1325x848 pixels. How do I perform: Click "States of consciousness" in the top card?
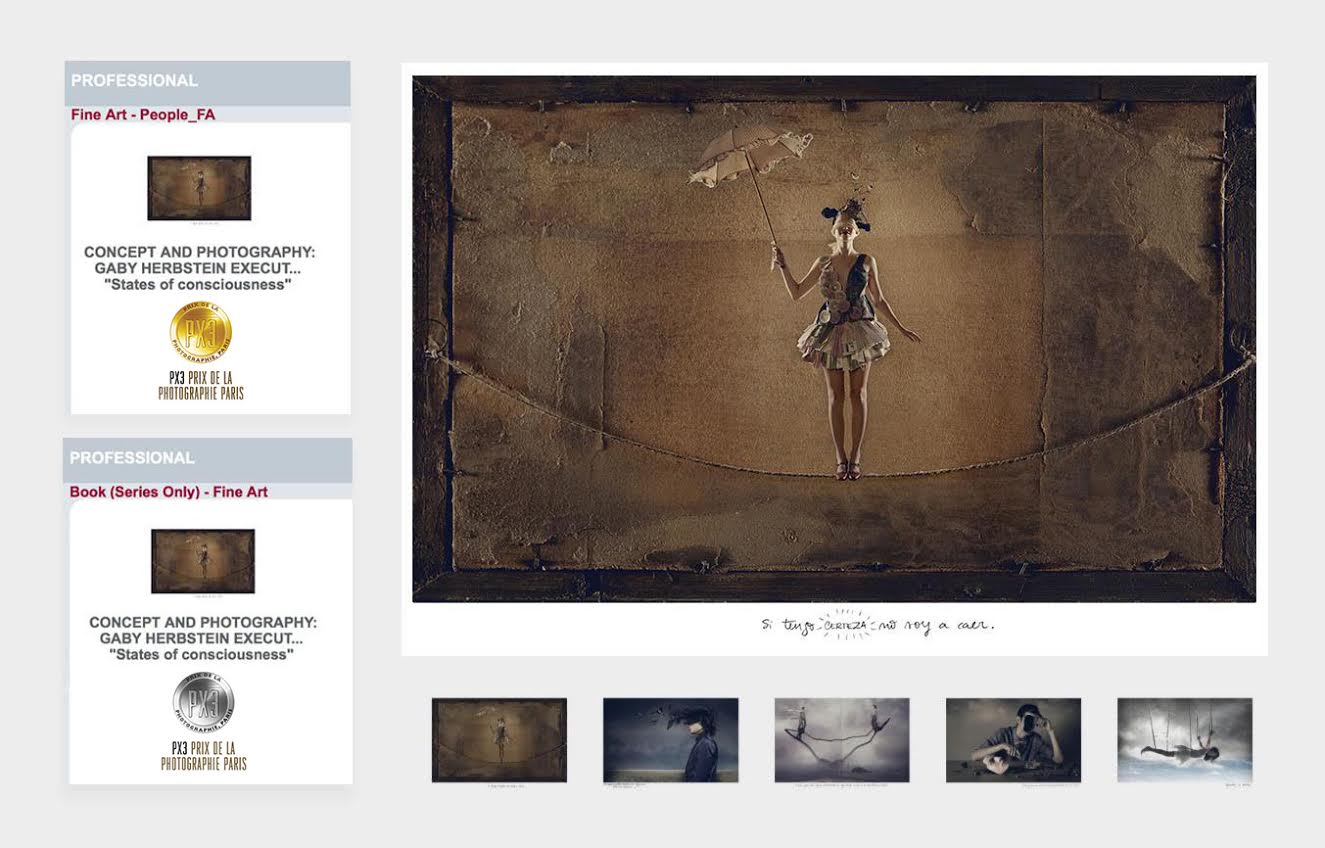(x=198, y=285)
